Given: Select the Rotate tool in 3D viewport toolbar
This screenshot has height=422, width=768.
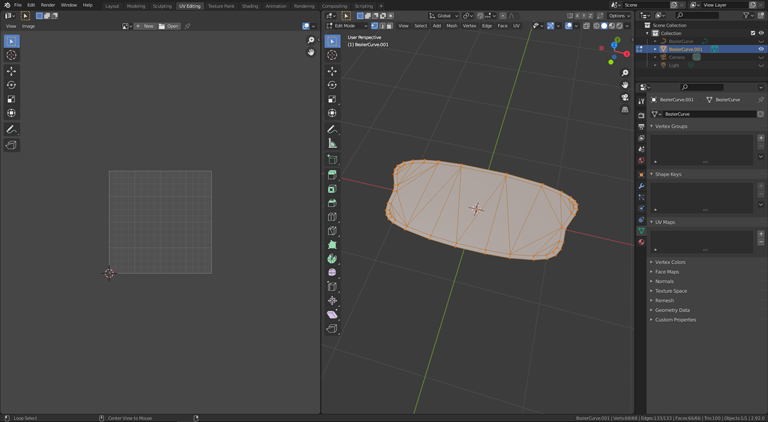Looking at the screenshot, I should click(x=332, y=85).
